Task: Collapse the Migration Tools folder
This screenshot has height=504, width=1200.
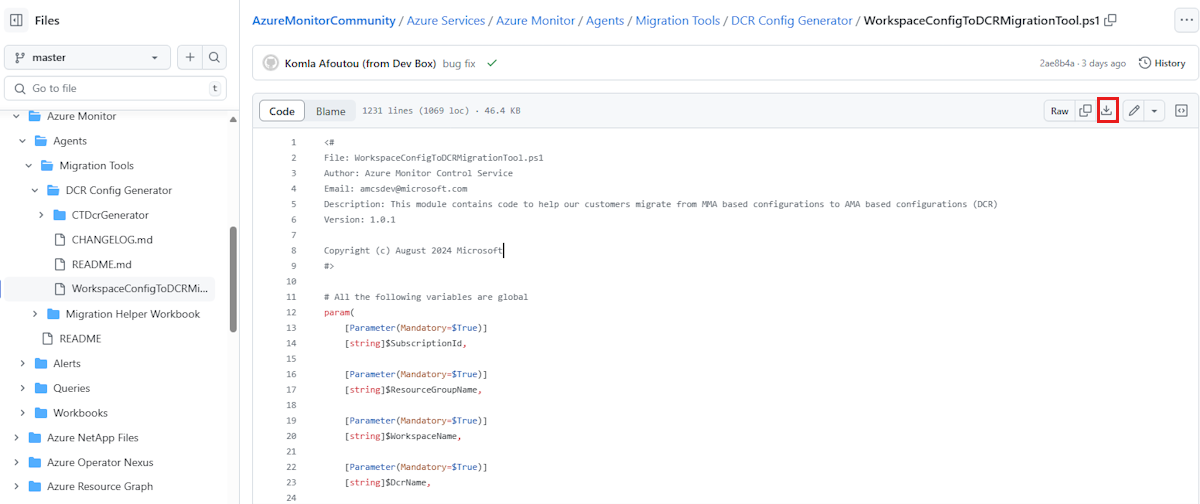Action: click(x=29, y=166)
